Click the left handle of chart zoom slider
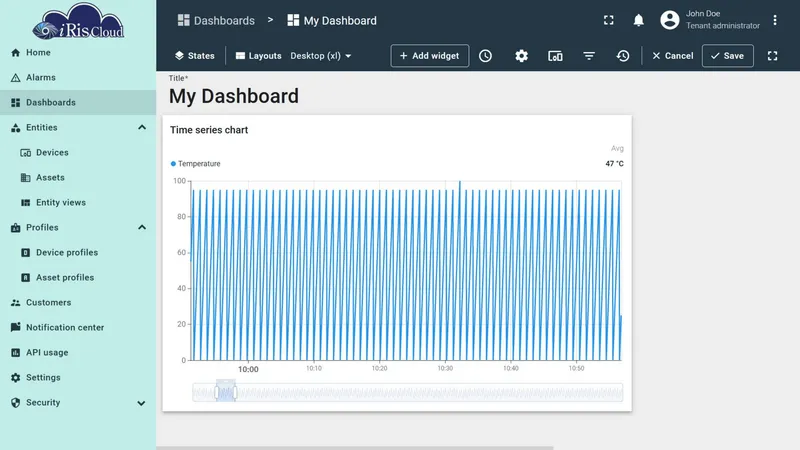This screenshot has width=800, height=450. [x=217, y=392]
